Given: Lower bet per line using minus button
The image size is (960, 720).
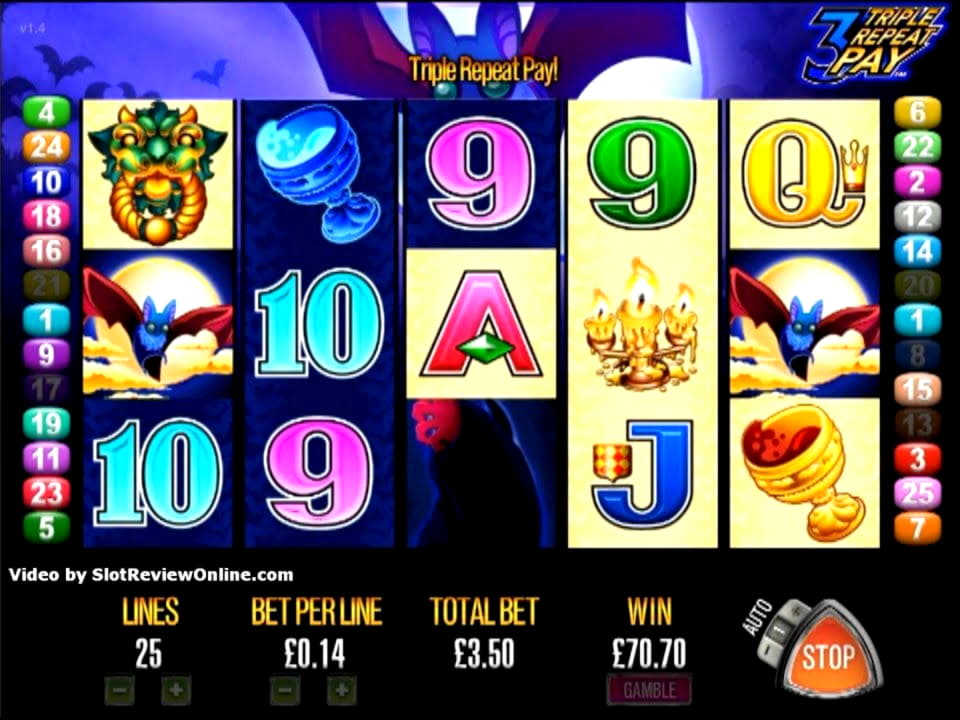Looking at the screenshot, I should point(285,691).
